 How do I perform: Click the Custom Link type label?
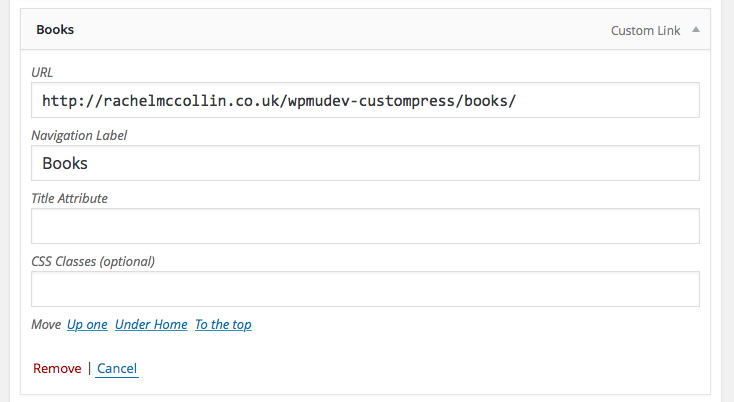[x=645, y=31]
